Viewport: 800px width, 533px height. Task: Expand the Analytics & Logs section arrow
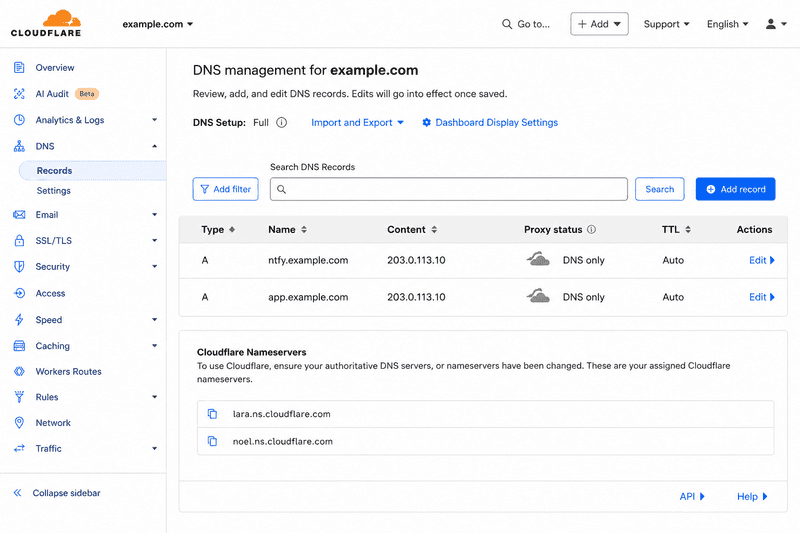click(x=155, y=120)
